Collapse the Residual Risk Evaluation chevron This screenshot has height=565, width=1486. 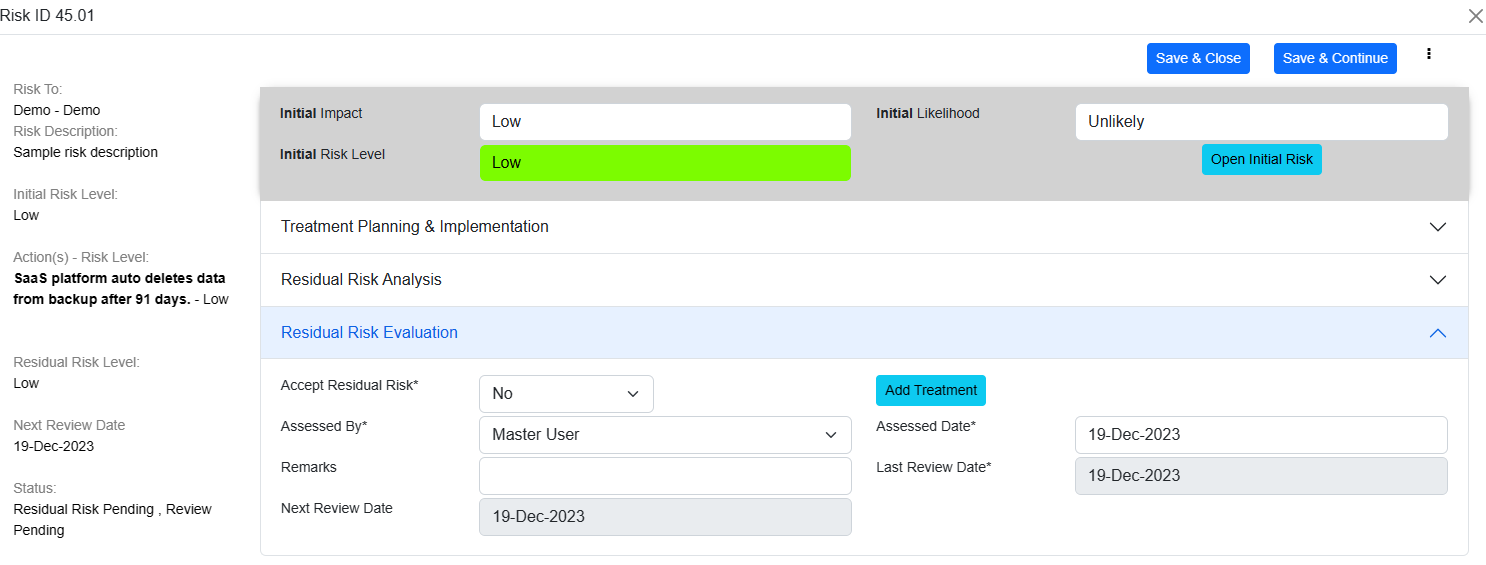click(x=1437, y=333)
